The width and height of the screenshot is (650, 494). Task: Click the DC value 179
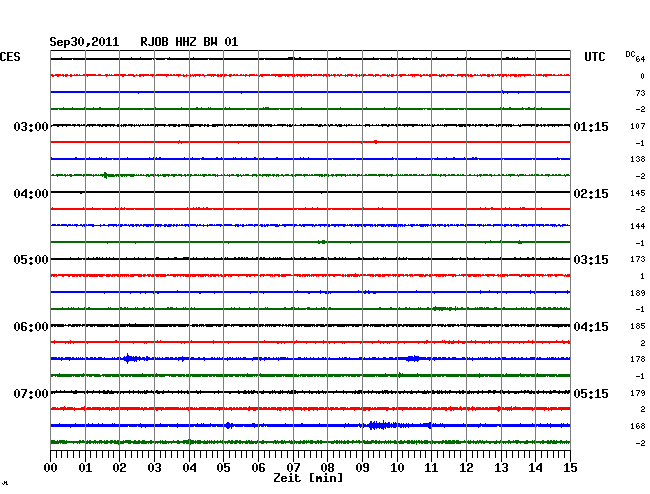pyautogui.click(x=638, y=393)
